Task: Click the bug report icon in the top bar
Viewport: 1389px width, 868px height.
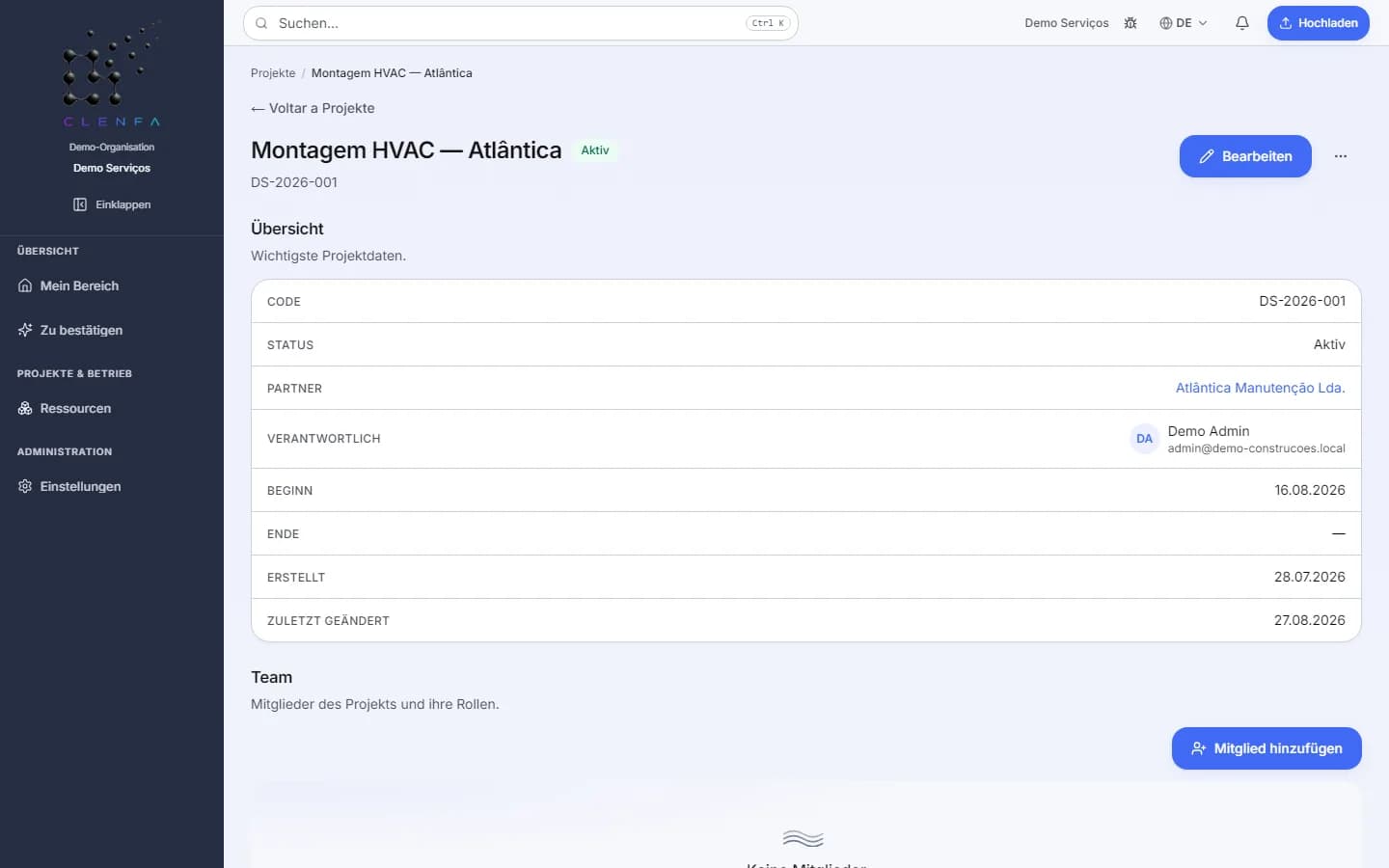Action: coord(1130,23)
